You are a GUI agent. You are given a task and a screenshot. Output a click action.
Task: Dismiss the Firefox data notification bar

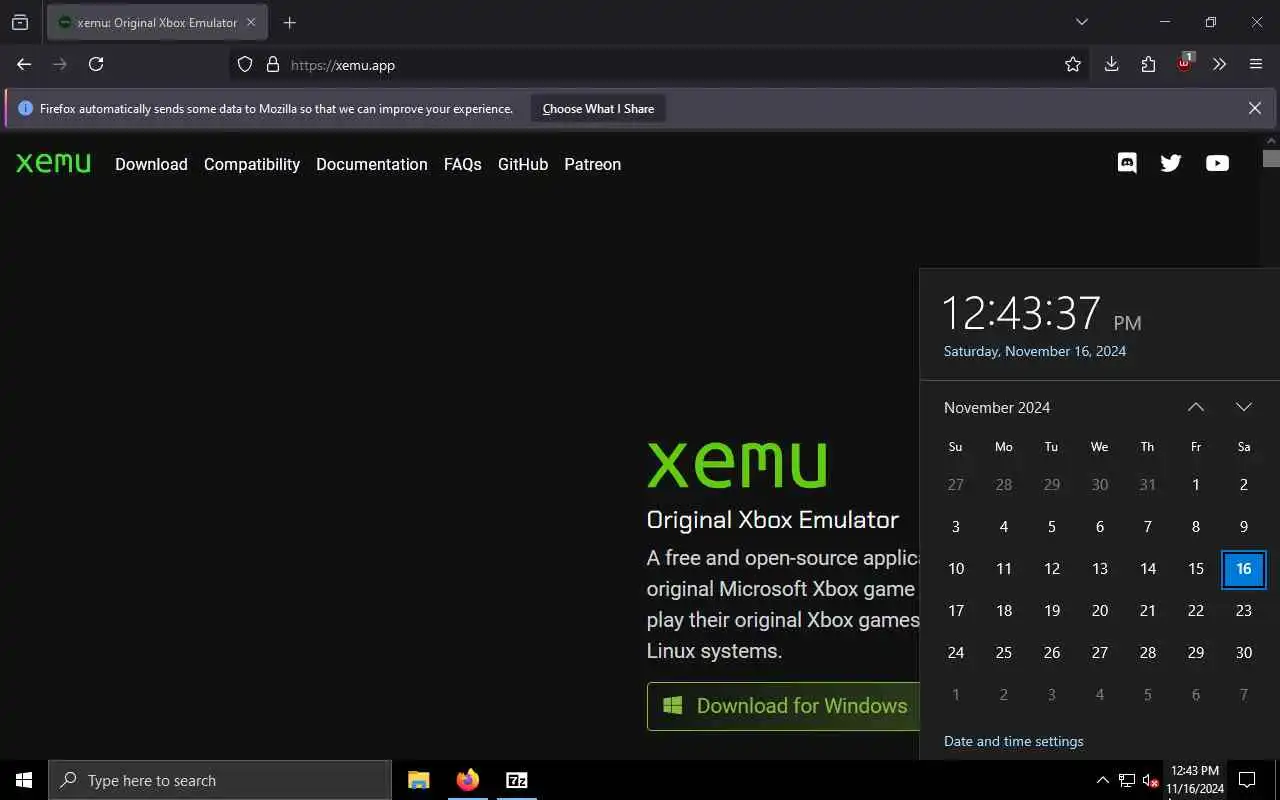1255,108
